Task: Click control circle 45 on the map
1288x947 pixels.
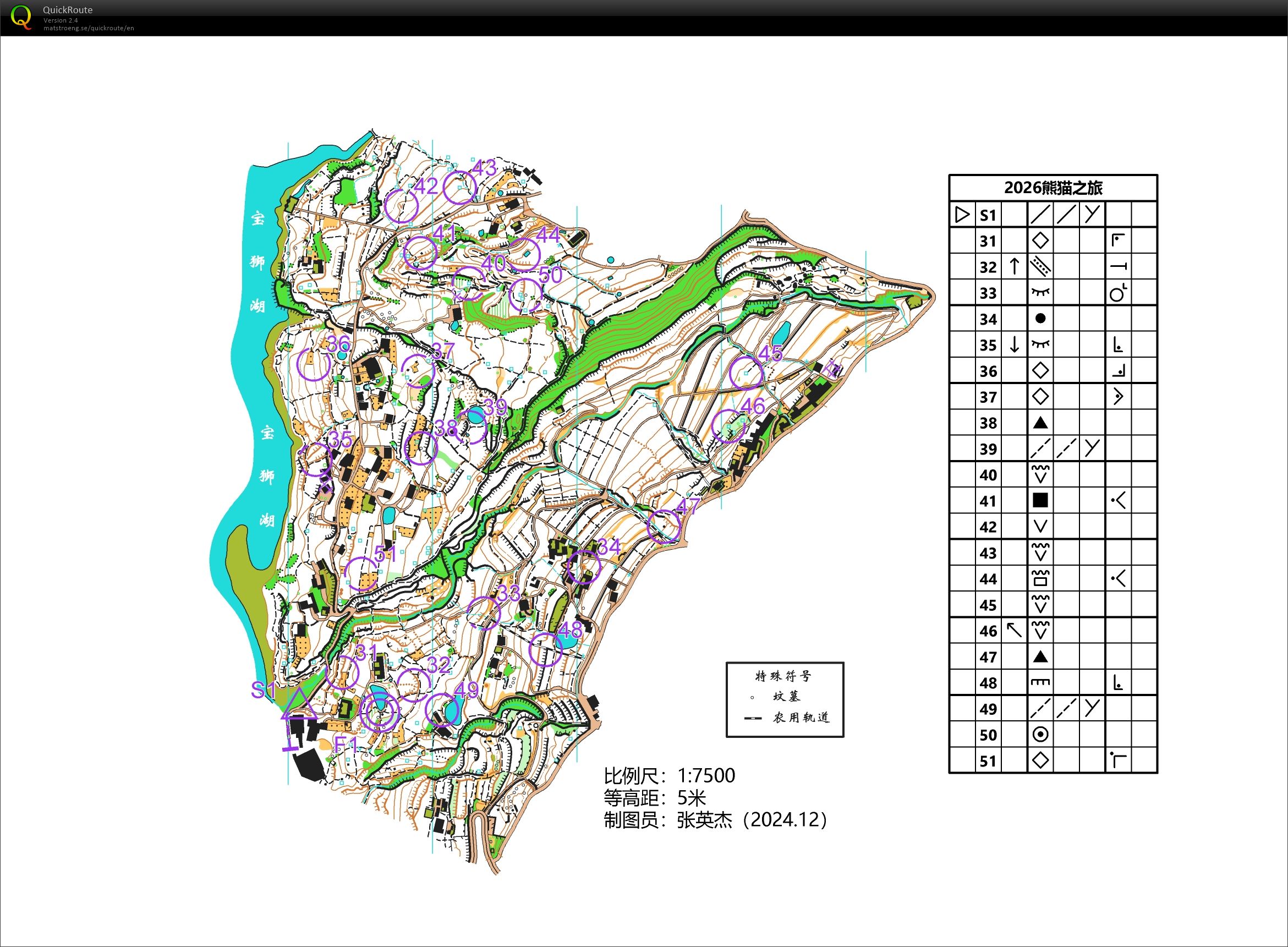Action: click(x=746, y=373)
